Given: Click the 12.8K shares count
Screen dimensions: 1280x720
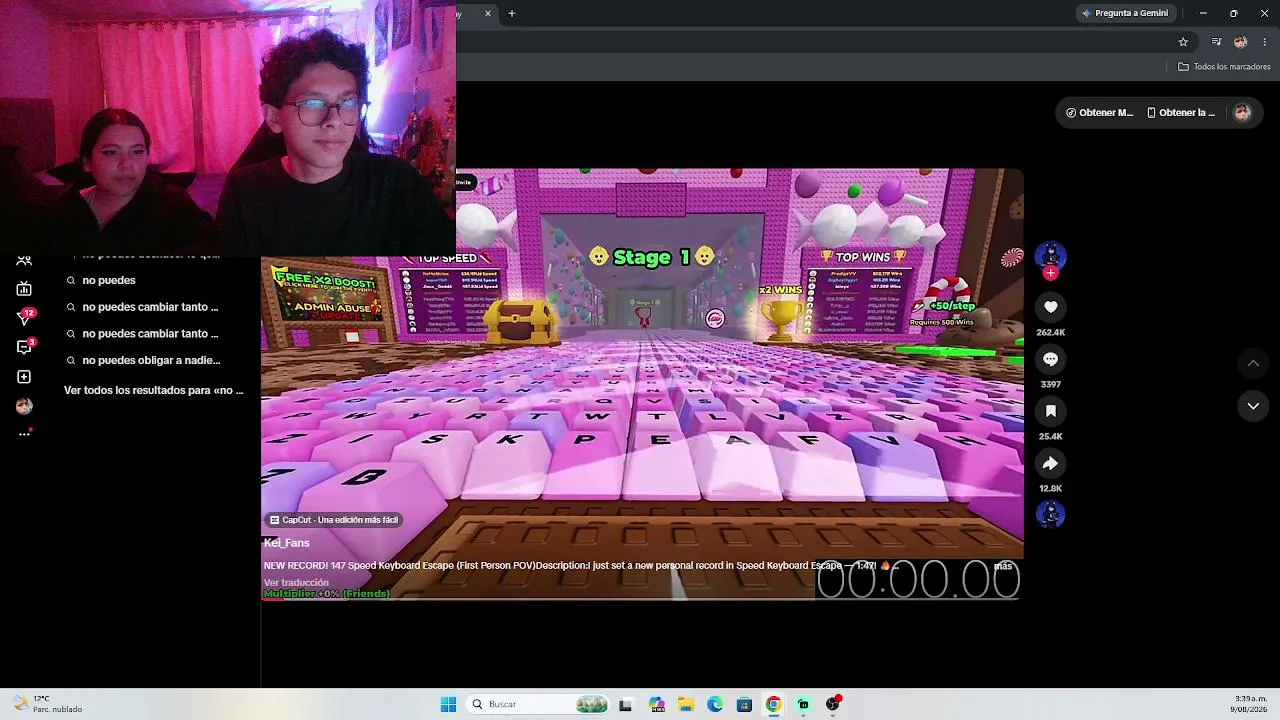Looking at the screenshot, I should (1050, 488).
